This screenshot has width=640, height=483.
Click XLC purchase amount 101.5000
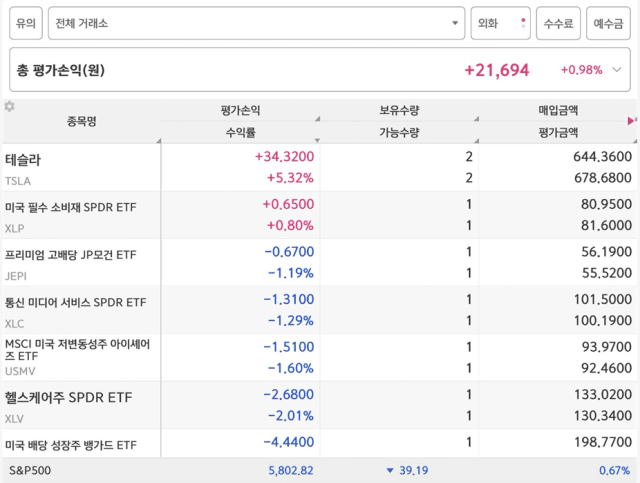603,299
